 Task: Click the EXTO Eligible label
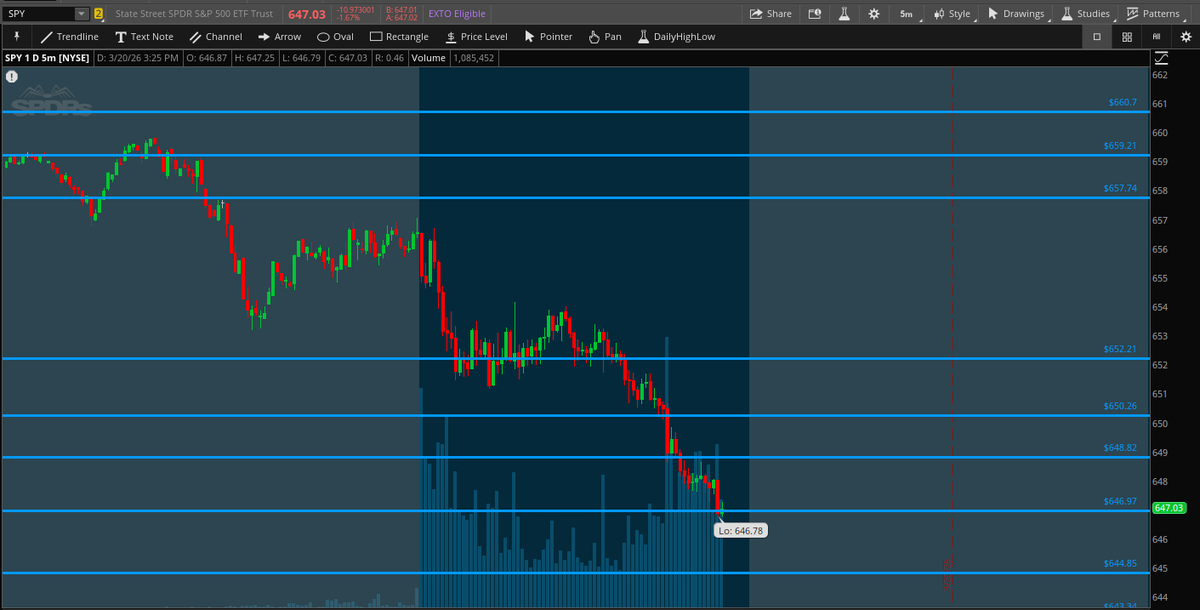tap(456, 13)
